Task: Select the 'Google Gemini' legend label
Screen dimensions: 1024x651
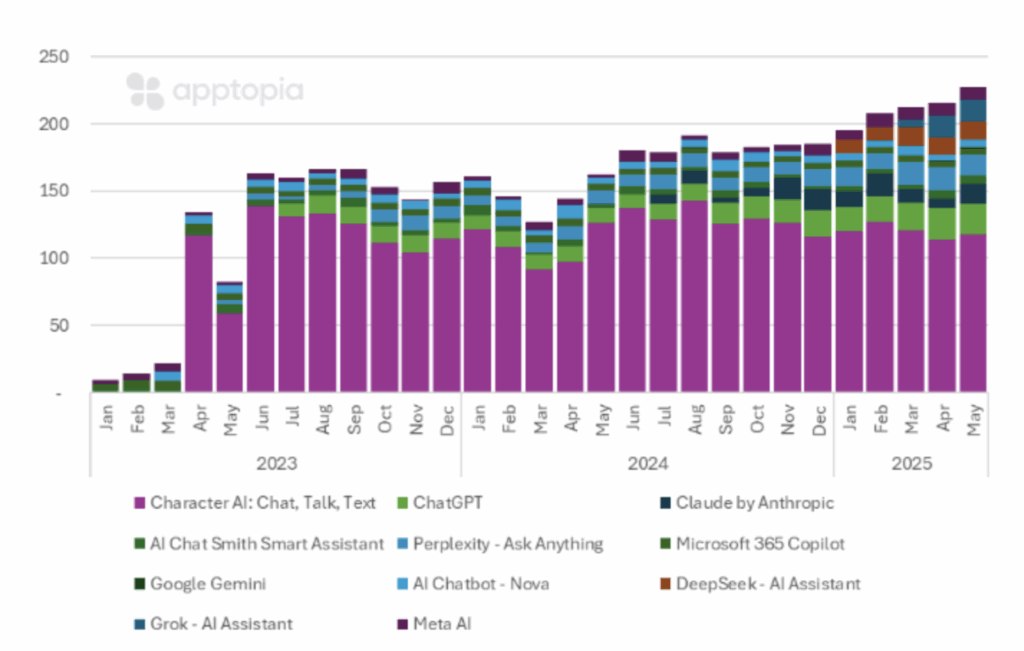Action: (208, 584)
